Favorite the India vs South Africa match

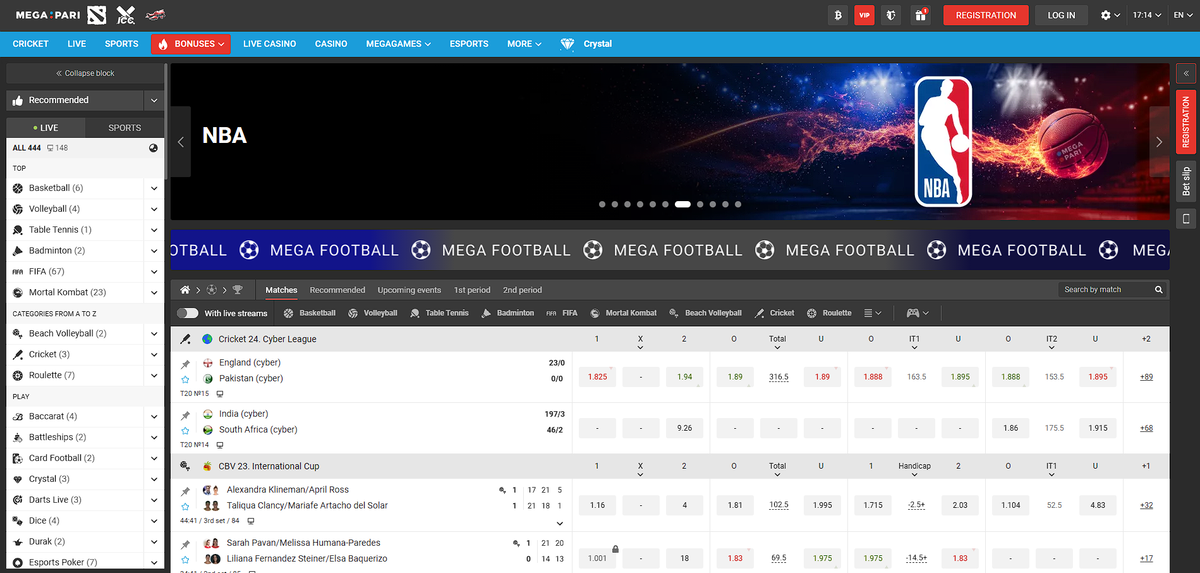click(185, 431)
